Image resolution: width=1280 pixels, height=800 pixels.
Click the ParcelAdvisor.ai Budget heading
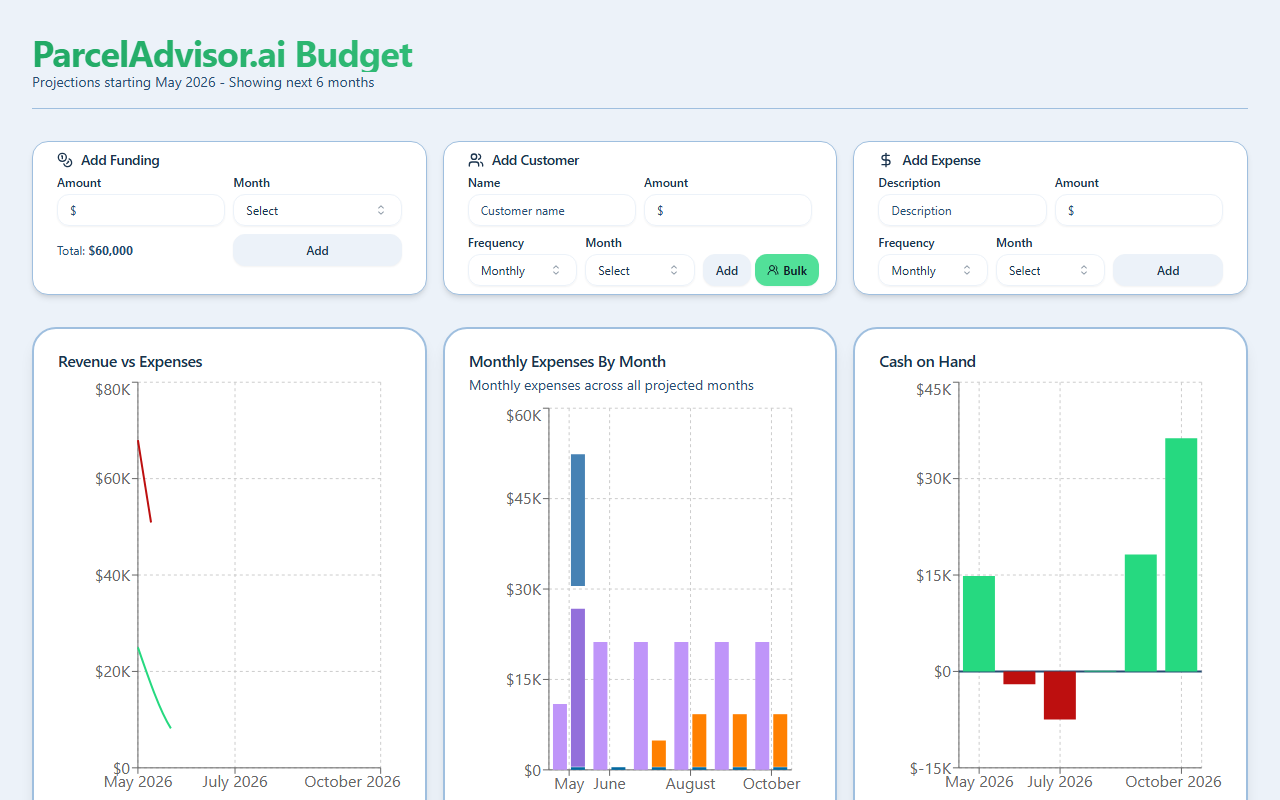click(x=222, y=54)
